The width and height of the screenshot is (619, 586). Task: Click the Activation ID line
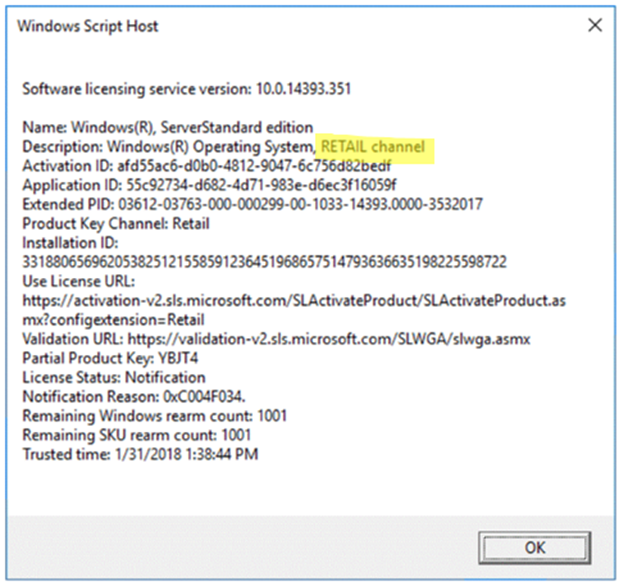pyautogui.click(x=206, y=166)
